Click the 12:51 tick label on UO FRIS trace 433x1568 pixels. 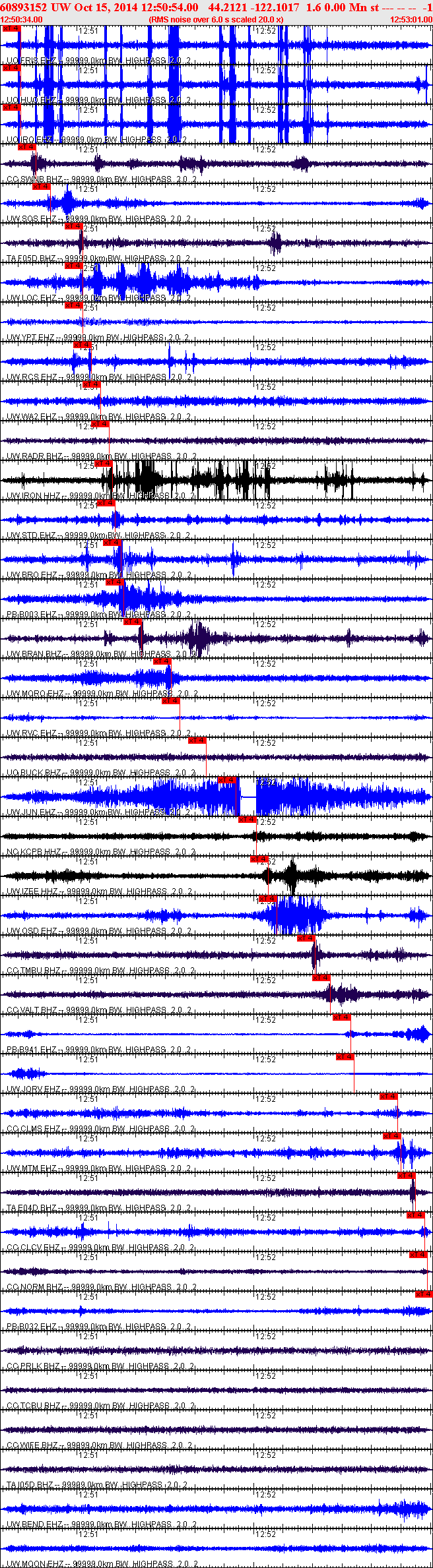pos(88,30)
